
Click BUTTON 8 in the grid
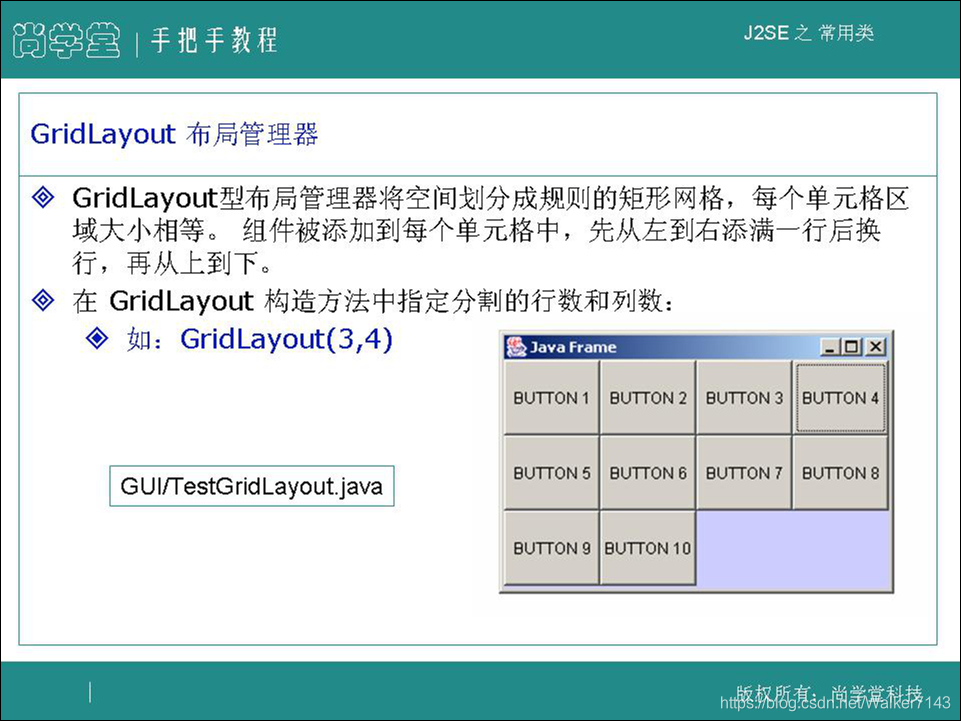coord(840,473)
